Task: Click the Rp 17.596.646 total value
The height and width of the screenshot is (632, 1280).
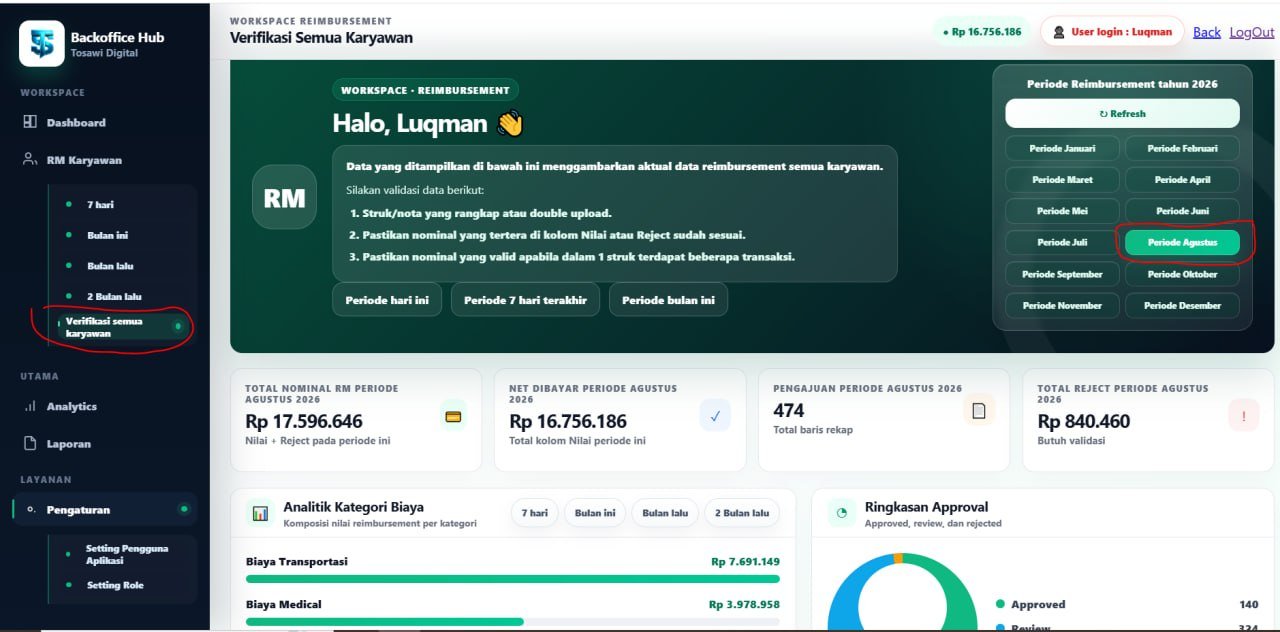Action: point(304,422)
